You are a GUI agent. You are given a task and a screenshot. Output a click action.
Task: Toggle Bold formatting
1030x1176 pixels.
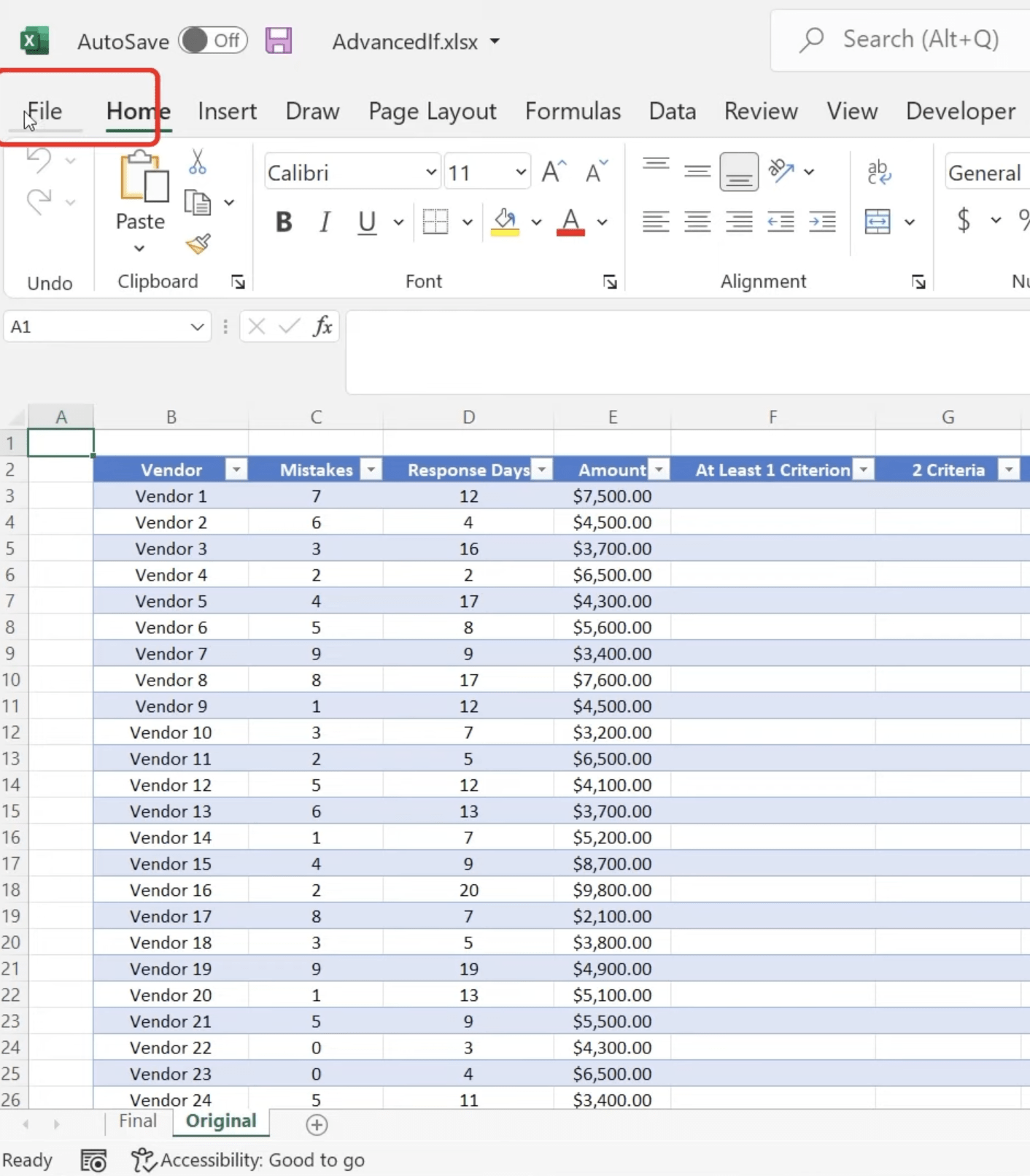coord(284,221)
